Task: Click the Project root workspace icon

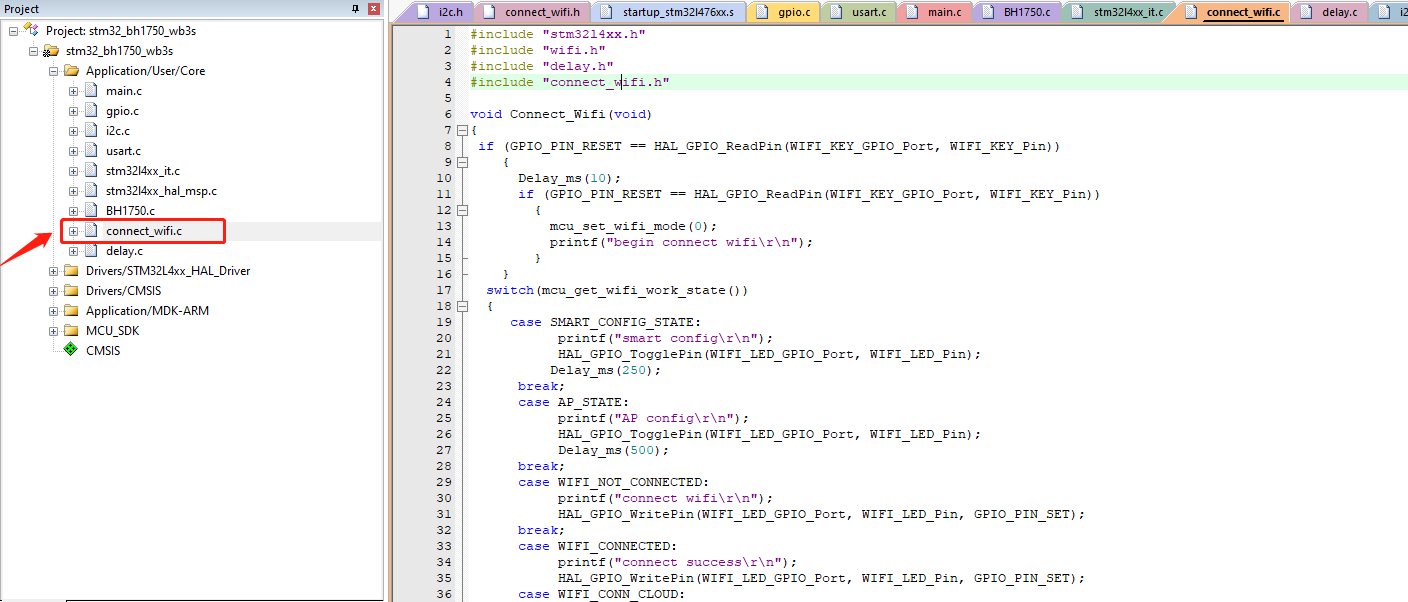Action: coord(31,31)
